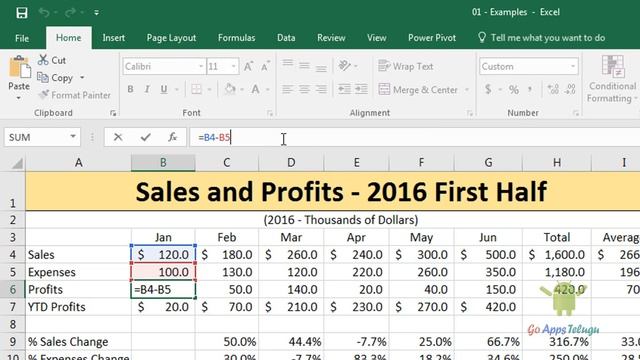Click Decrease Indent icon

coord(344,89)
